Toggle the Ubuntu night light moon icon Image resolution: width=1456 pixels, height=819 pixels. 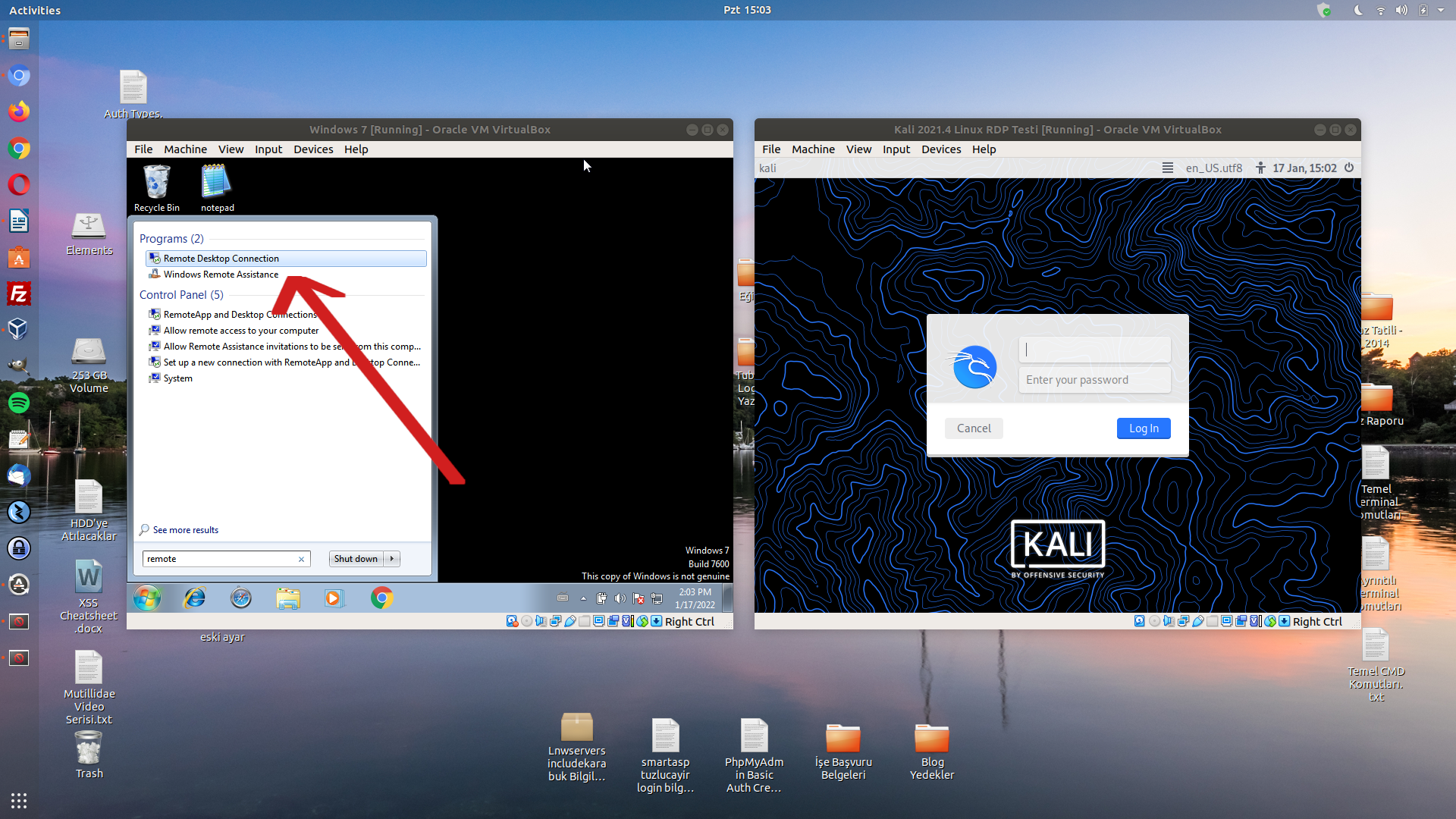(1357, 10)
